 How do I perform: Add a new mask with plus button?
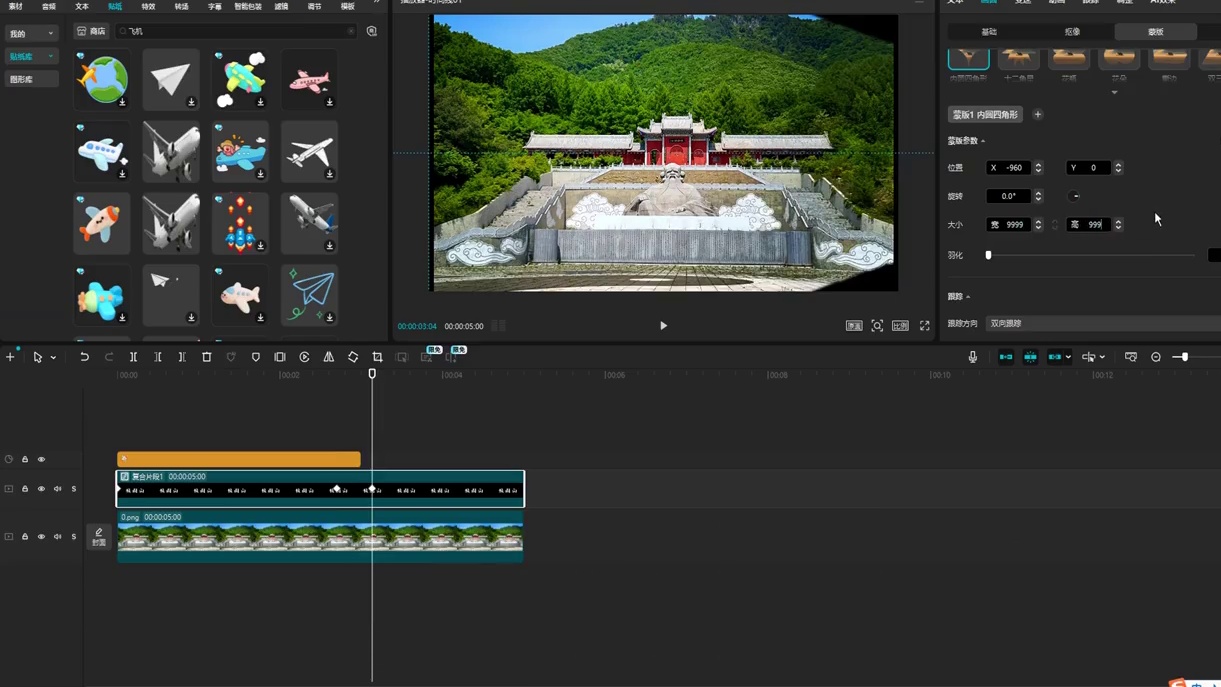(1038, 115)
